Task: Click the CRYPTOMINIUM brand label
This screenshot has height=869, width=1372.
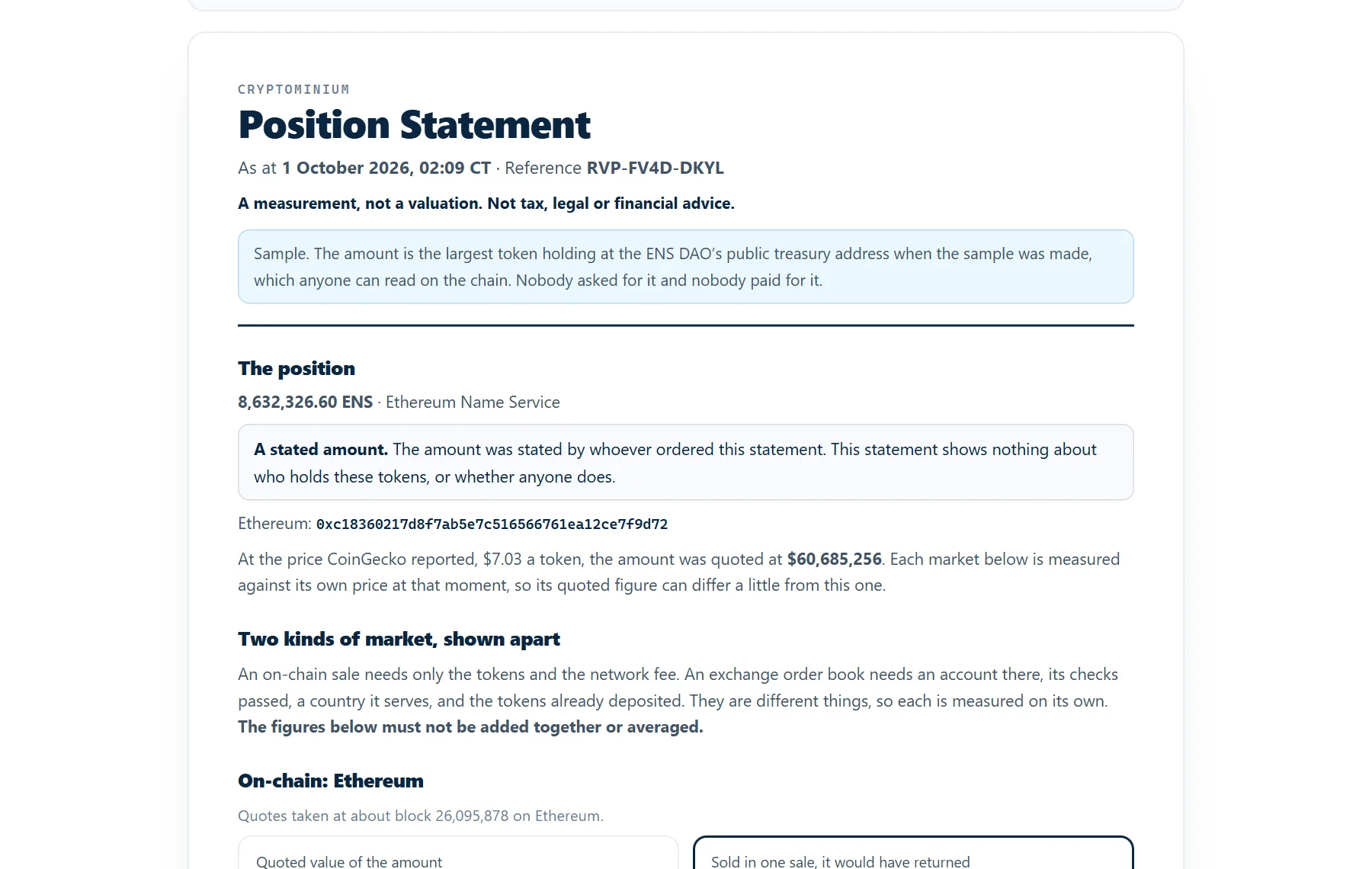Action: coord(293,89)
